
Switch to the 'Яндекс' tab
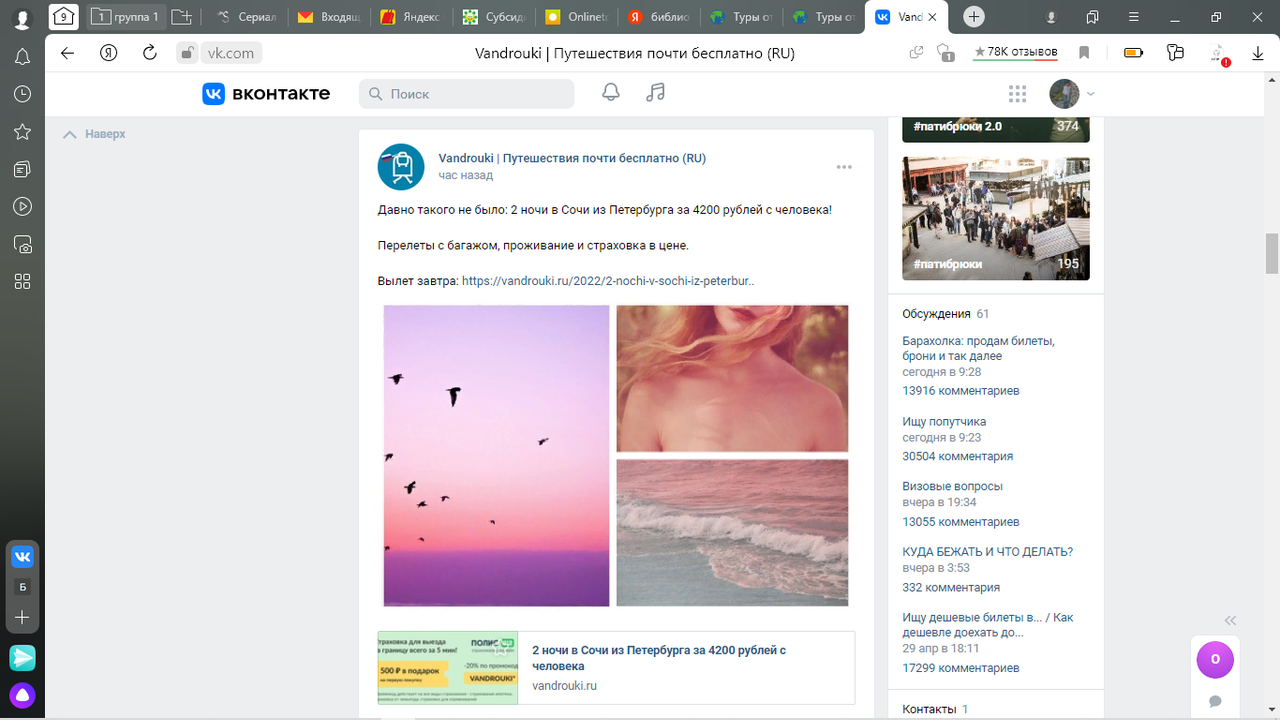(411, 17)
